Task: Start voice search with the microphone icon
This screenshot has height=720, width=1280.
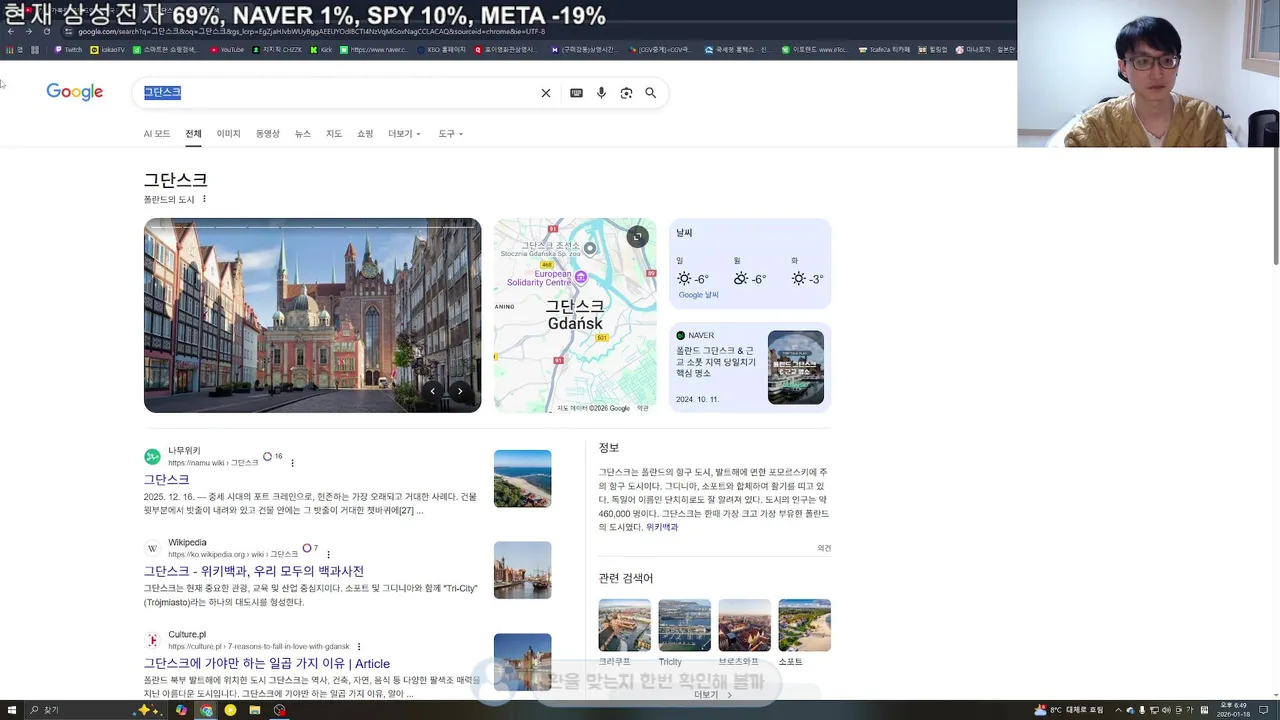Action: [601, 93]
